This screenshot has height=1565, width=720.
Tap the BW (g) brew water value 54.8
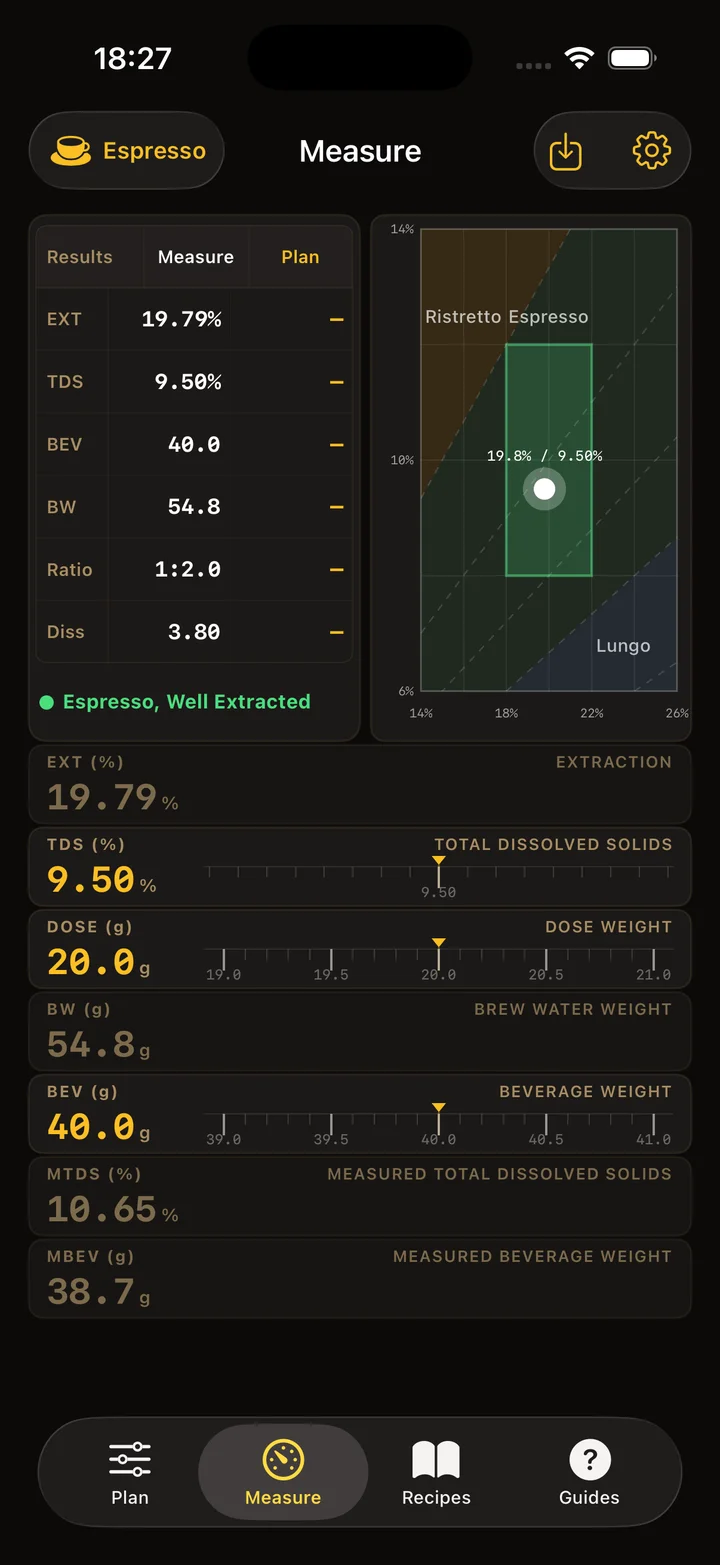pyautogui.click(x=99, y=1045)
